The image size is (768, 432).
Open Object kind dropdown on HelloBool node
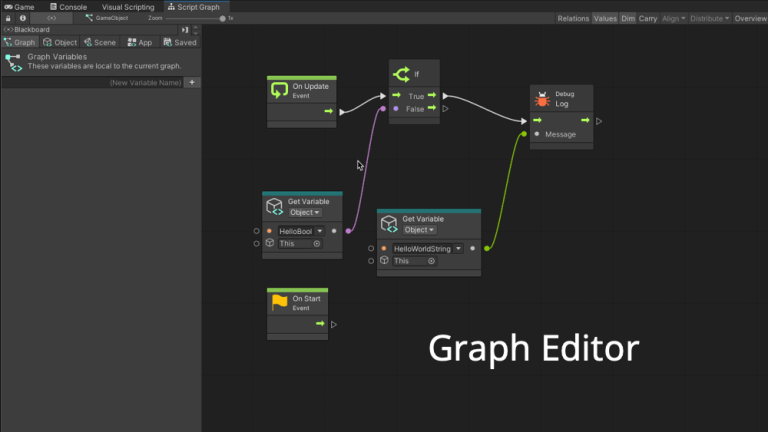[x=305, y=212]
